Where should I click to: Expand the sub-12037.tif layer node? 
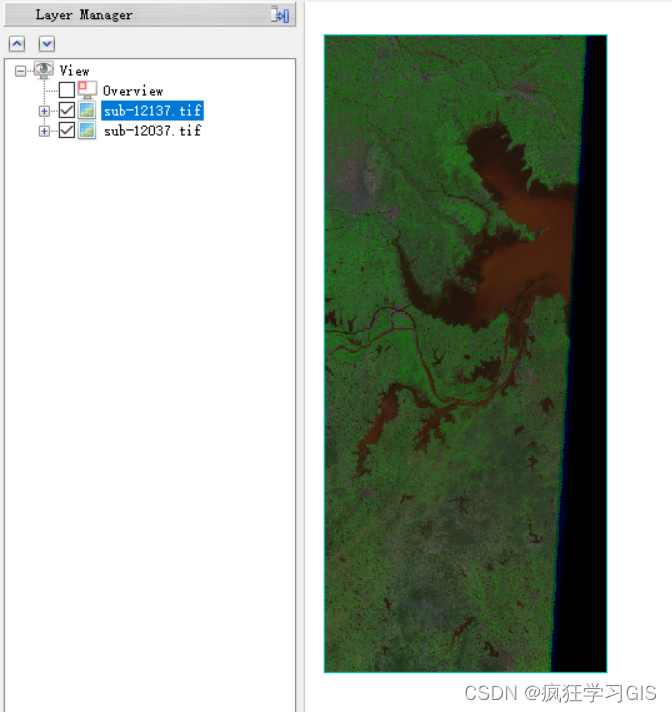click(x=44, y=131)
